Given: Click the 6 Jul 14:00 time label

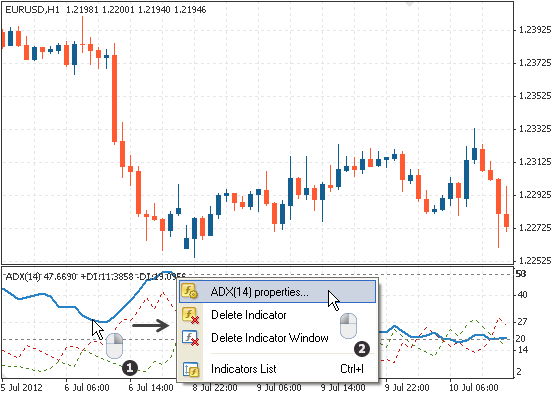Looking at the screenshot, I should pyautogui.click(x=151, y=388).
